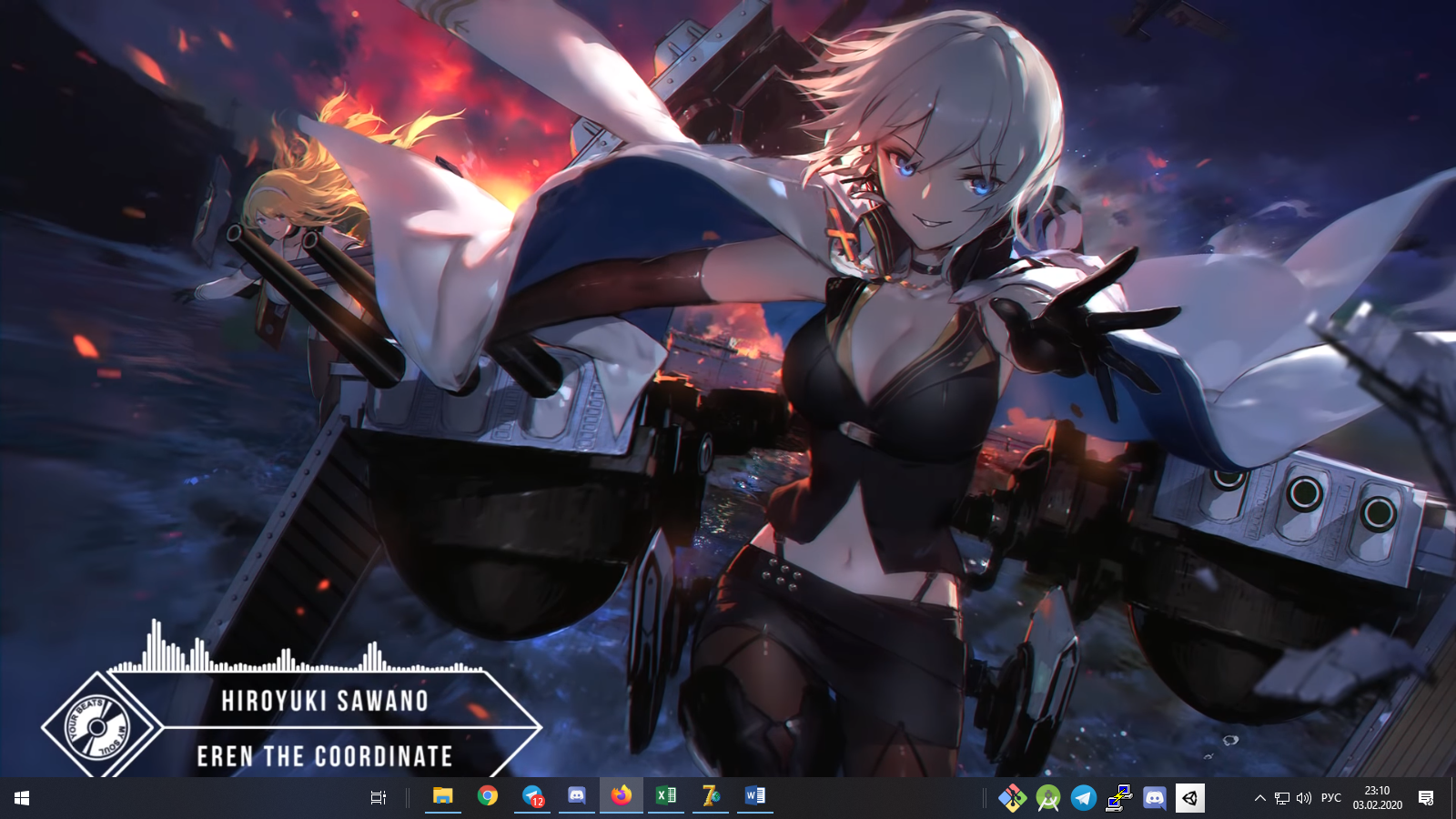
Task: Open the golden 7 app icon
Action: click(711, 796)
